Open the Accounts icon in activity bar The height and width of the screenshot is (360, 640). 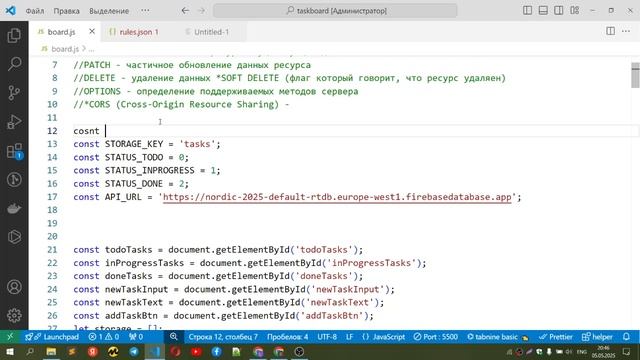point(14,287)
